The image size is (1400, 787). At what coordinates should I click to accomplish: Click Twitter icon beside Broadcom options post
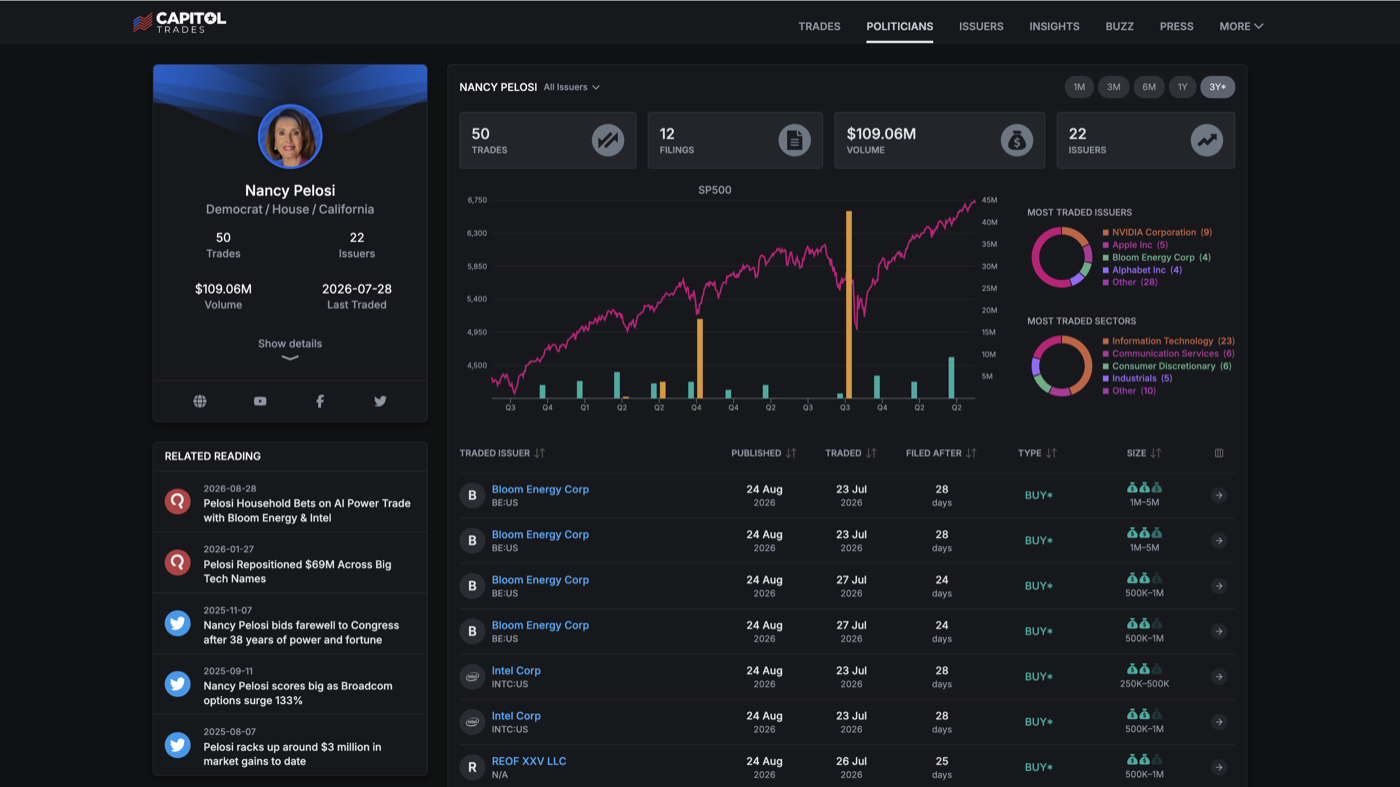tap(178, 684)
